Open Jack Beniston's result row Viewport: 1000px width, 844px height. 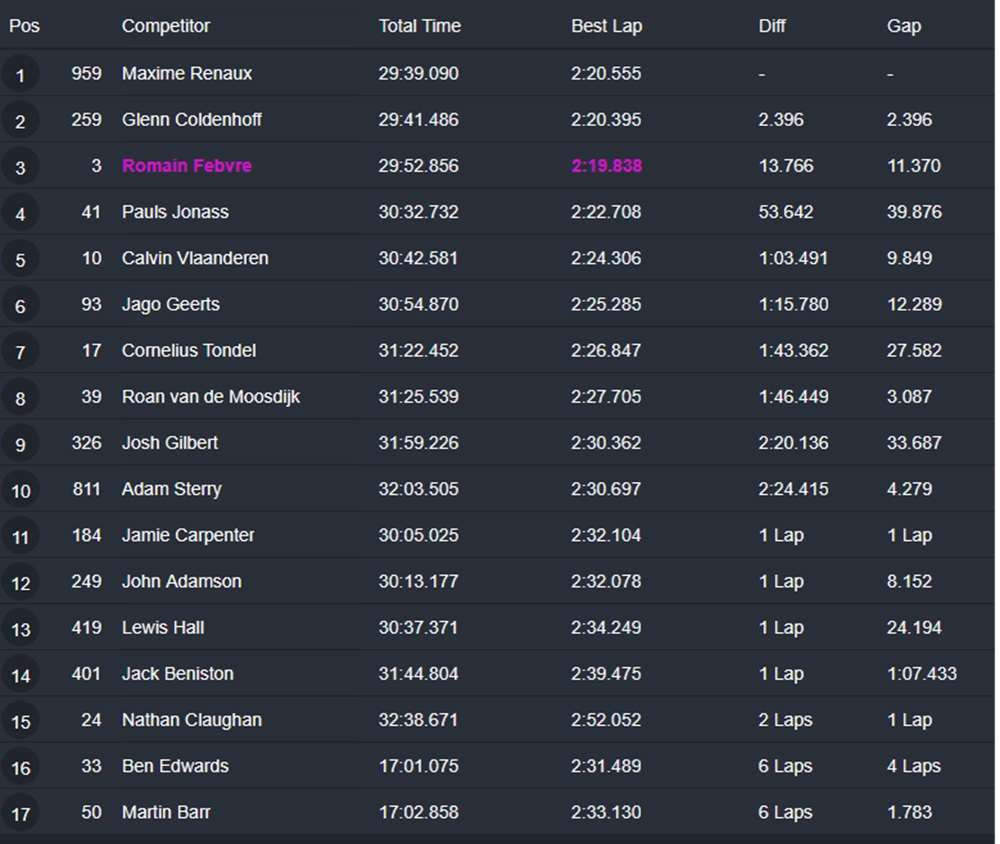pyautogui.click(x=178, y=674)
